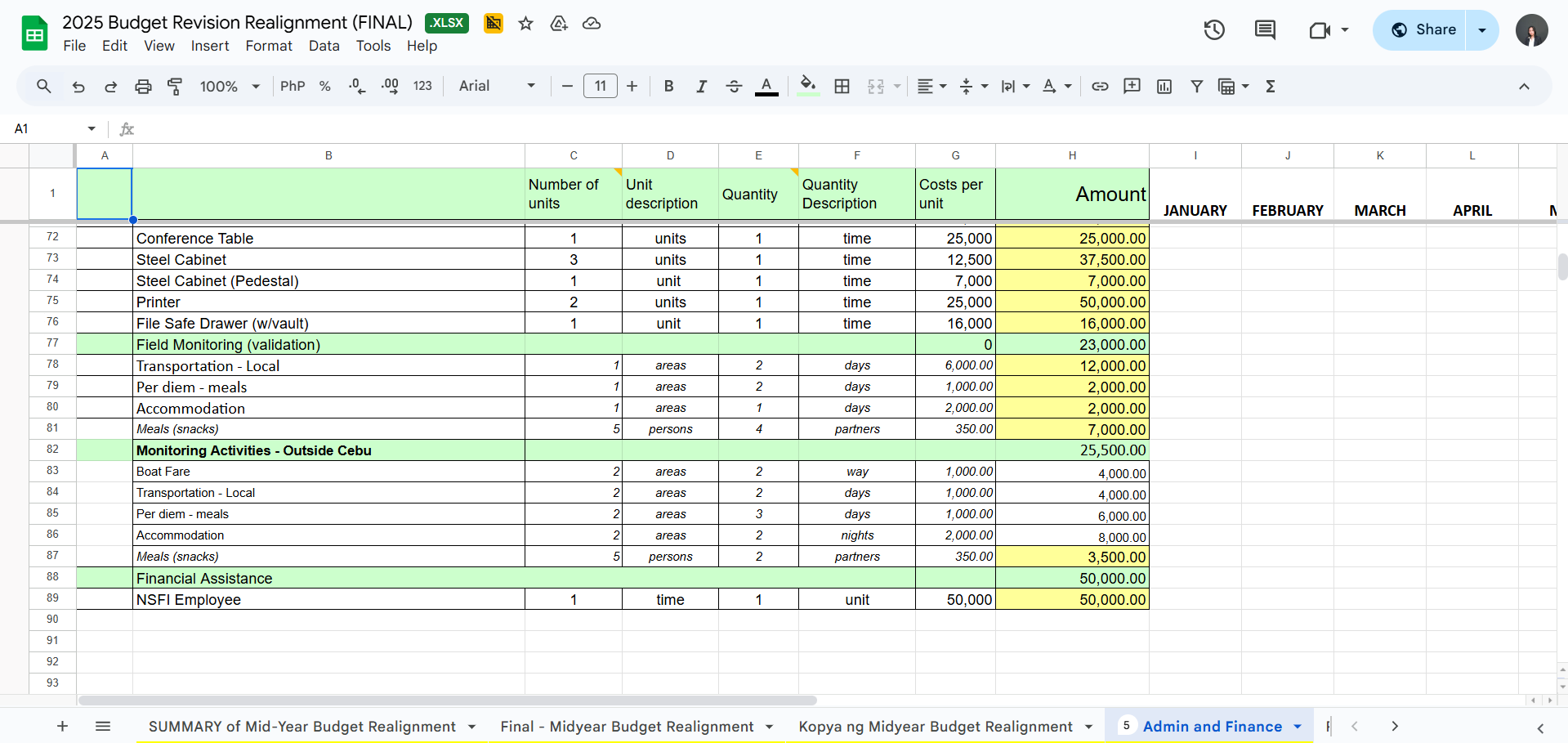Star this spreadsheet document

tap(526, 24)
